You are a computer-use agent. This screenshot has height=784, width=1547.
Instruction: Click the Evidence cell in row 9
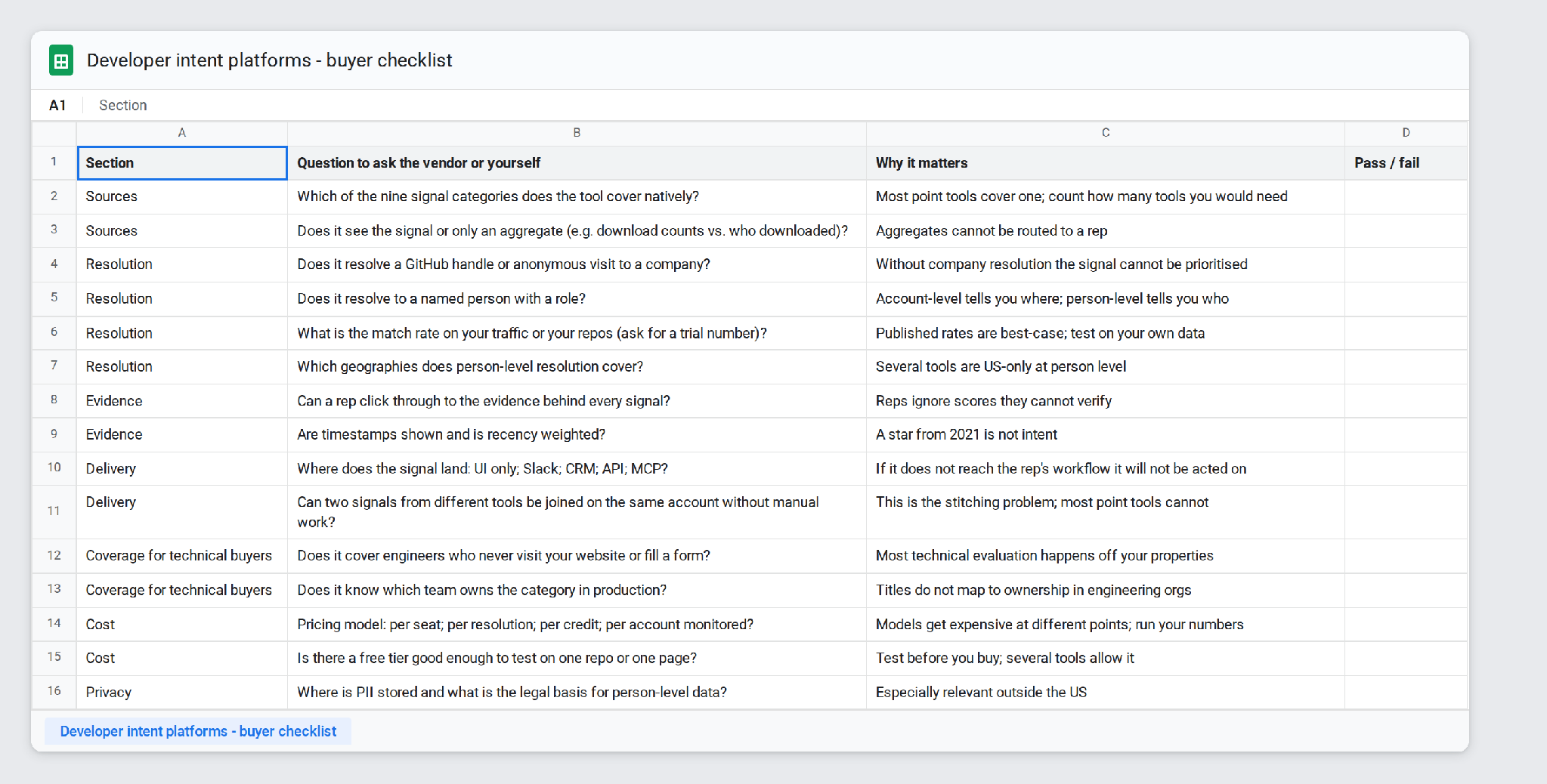pyautogui.click(x=182, y=434)
